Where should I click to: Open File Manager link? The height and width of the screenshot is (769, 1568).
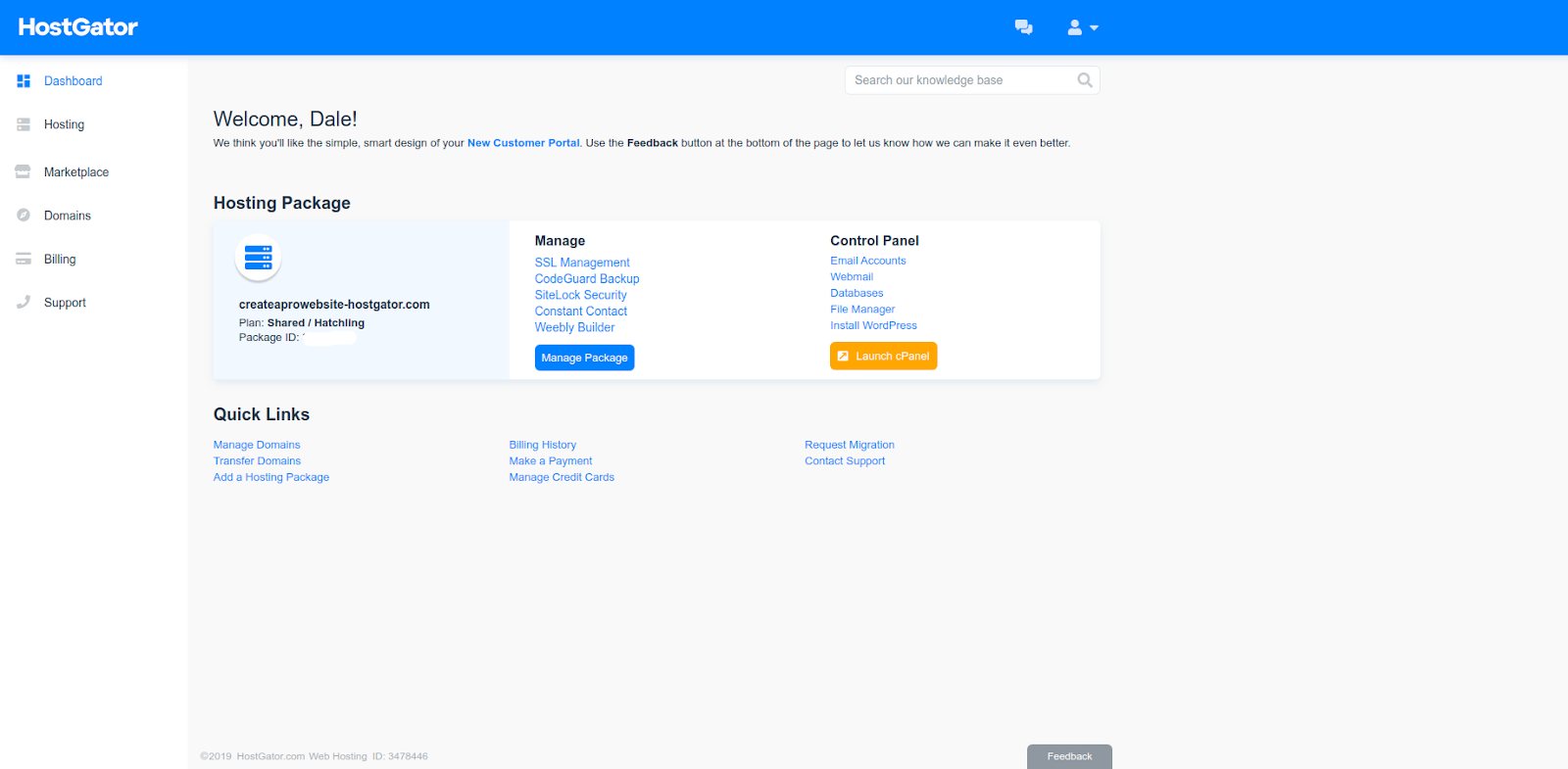(x=862, y=310)
